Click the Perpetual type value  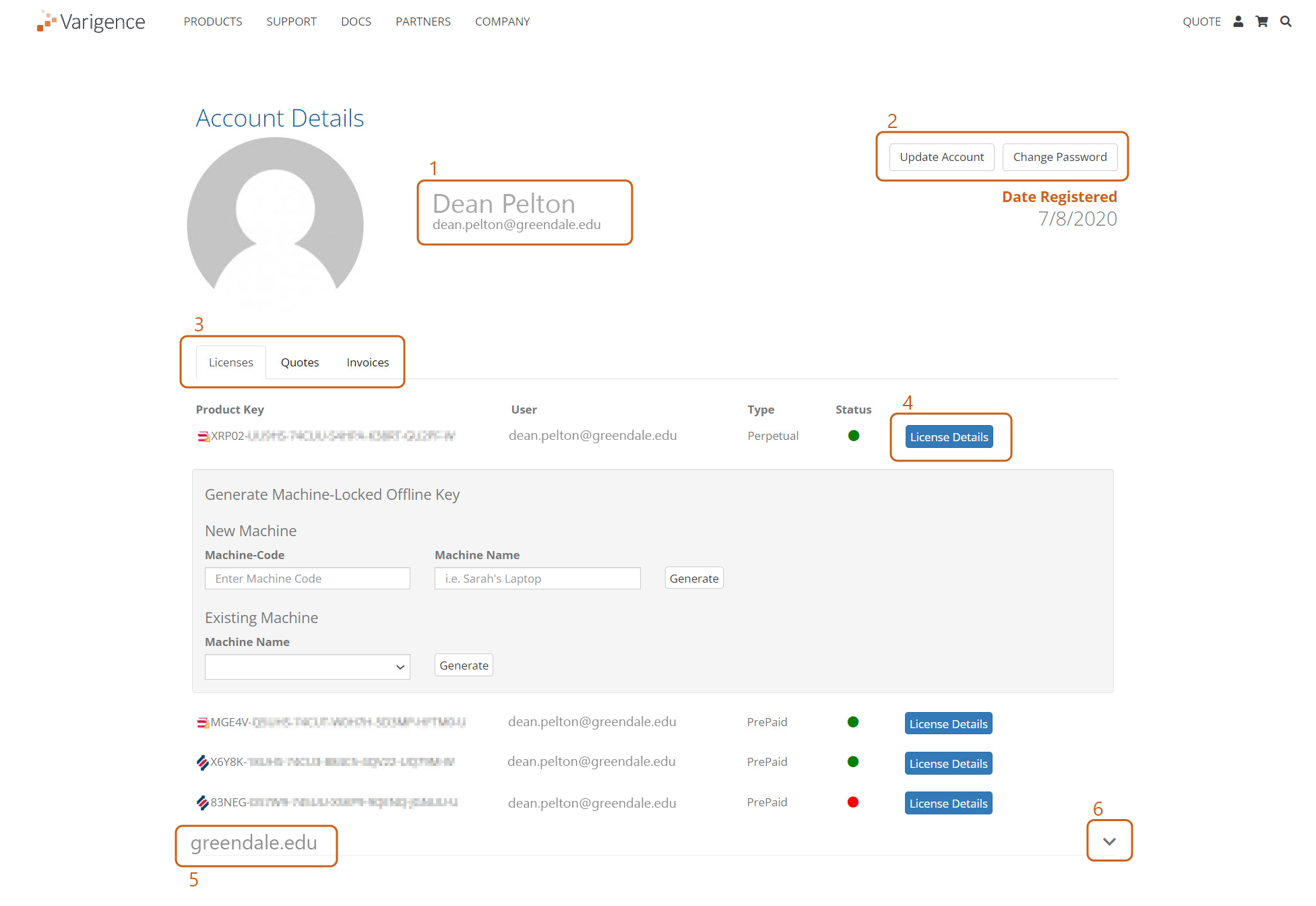coord(773,436)
